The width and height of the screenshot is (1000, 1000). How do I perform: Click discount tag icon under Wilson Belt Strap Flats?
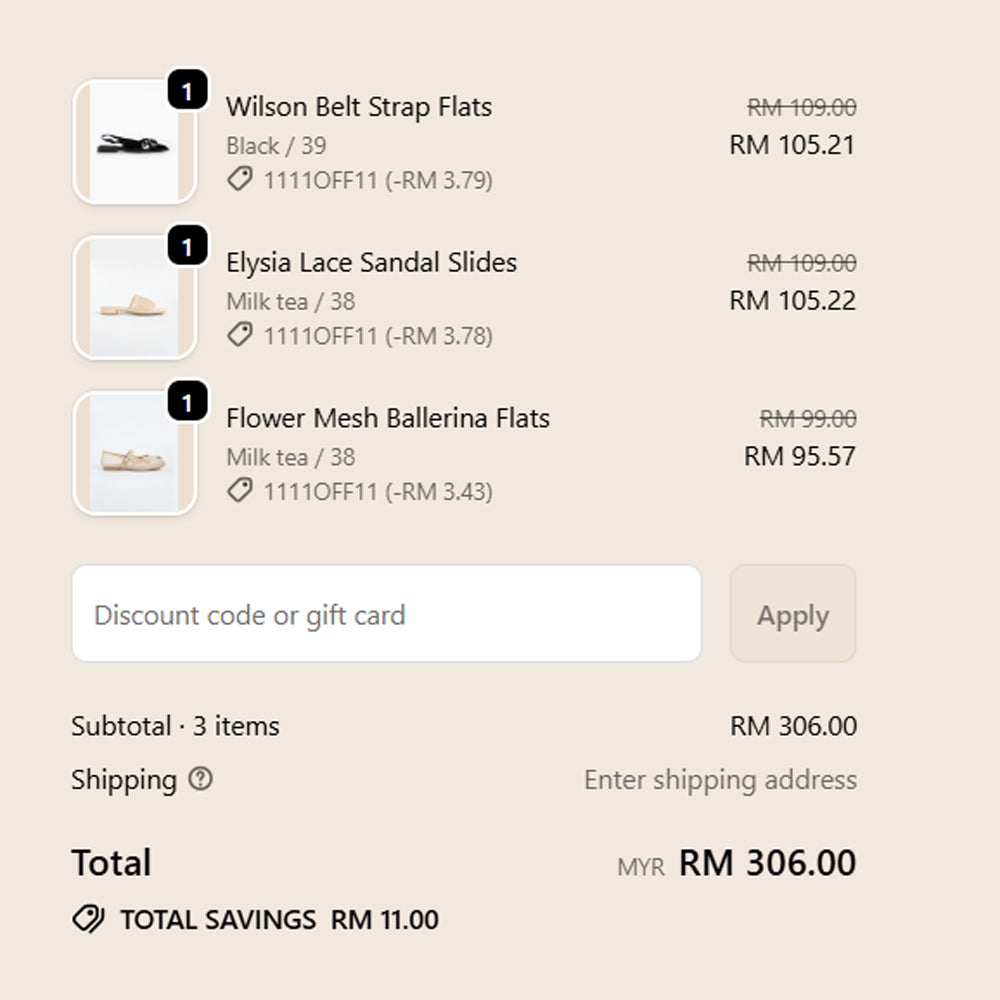239,179
